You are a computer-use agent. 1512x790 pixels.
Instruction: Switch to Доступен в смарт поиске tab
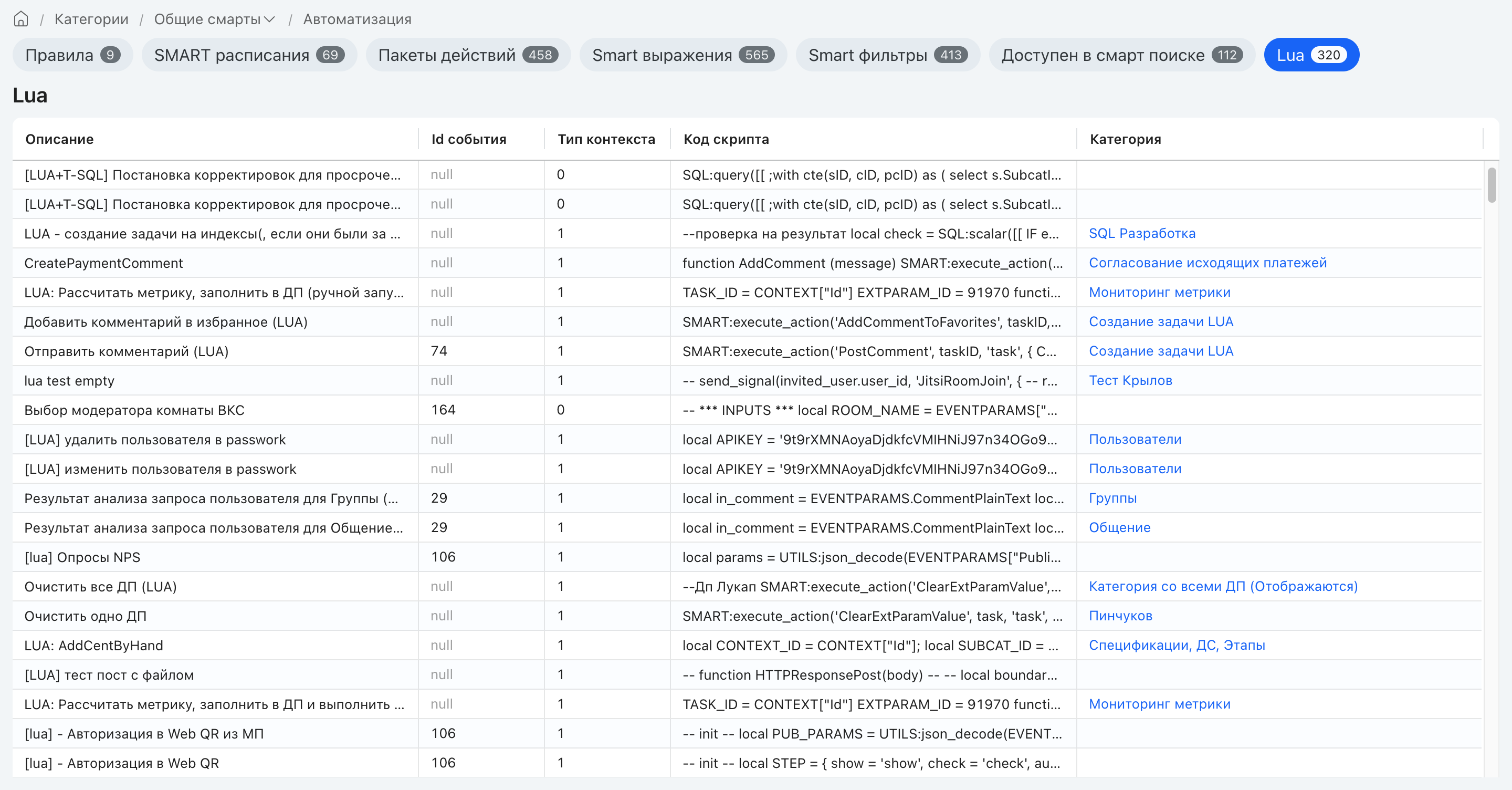[x=1122, y=55]
